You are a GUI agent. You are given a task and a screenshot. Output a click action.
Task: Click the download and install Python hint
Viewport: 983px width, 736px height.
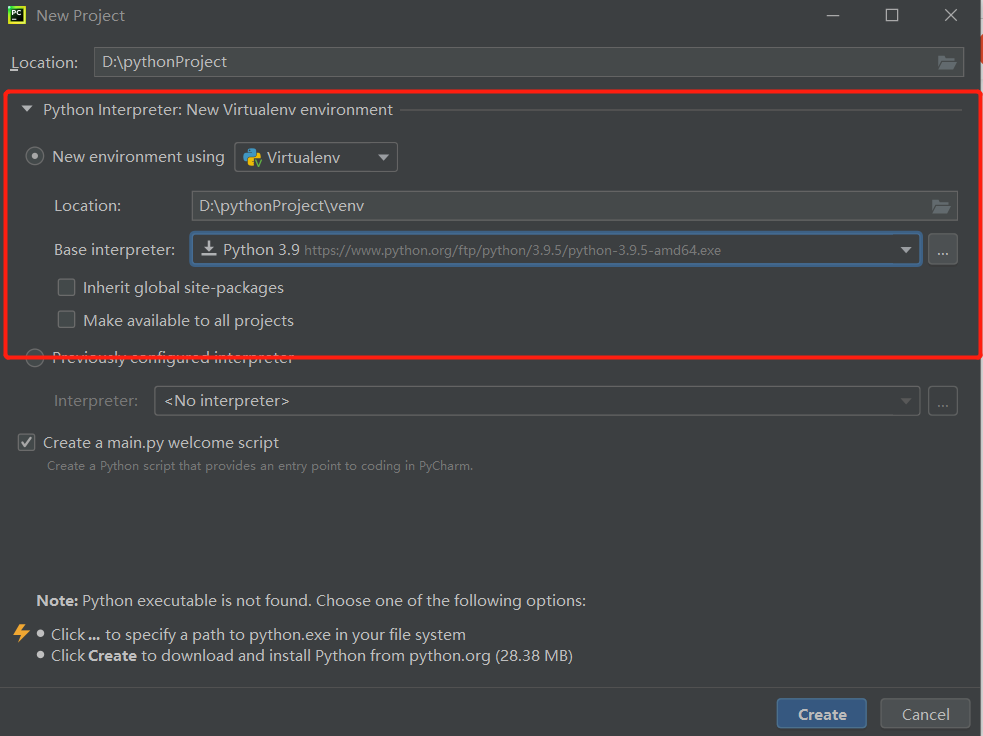pyautogui.click(x=312, y=656)
